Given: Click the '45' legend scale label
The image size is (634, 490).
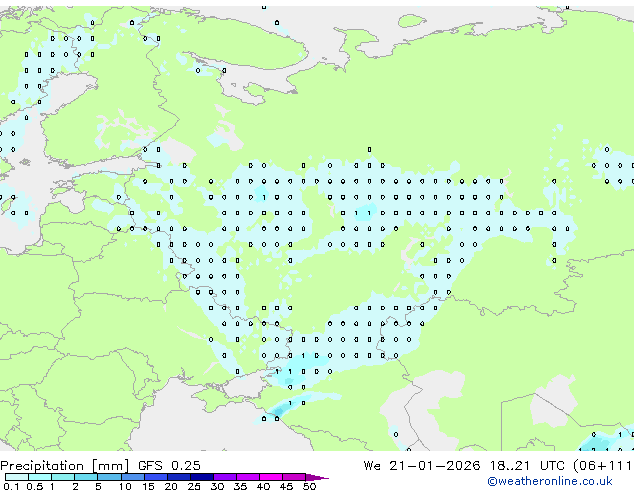Looking at the screenshot, I should [286, 486].
